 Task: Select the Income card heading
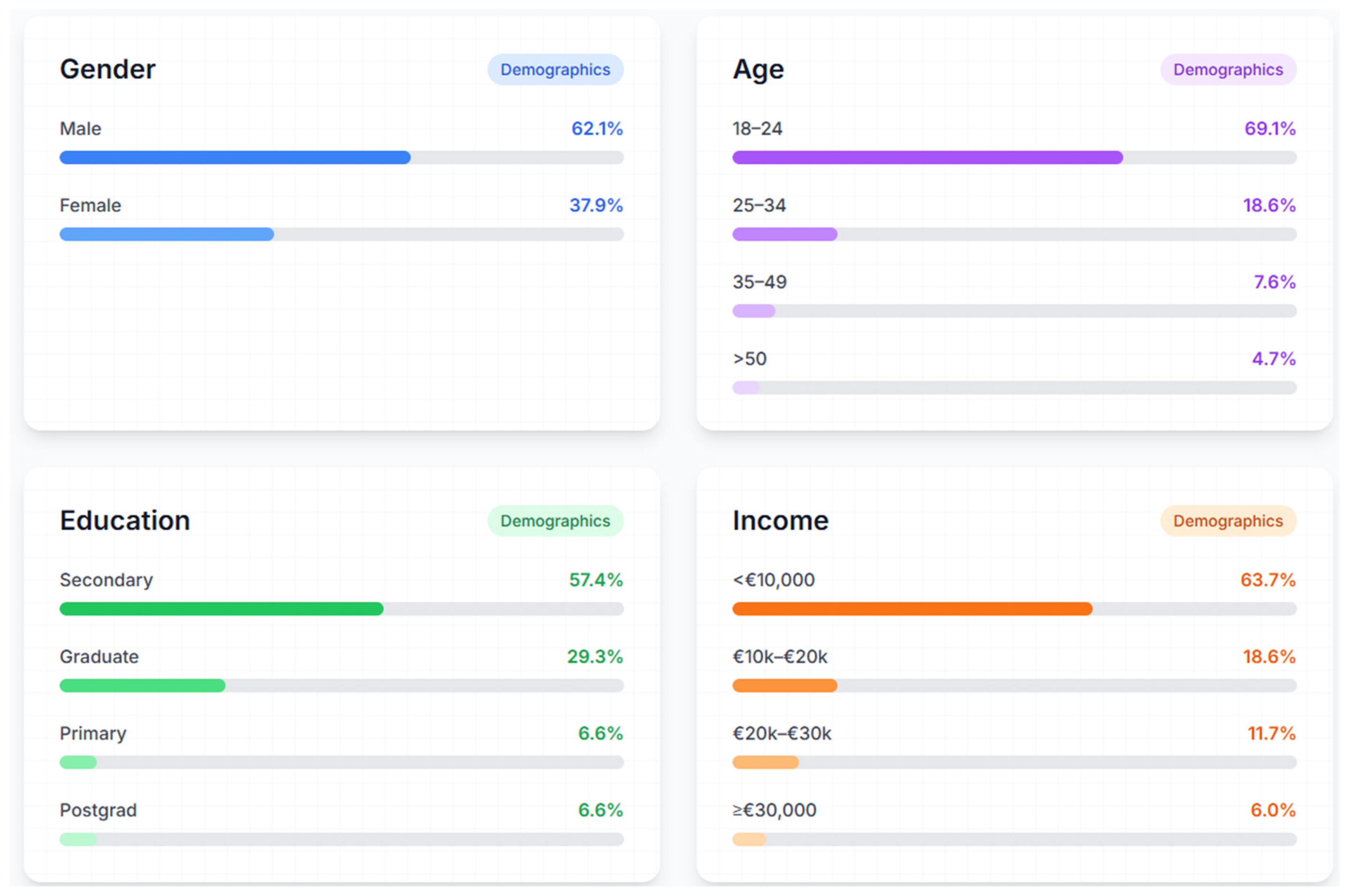(780, 520)
